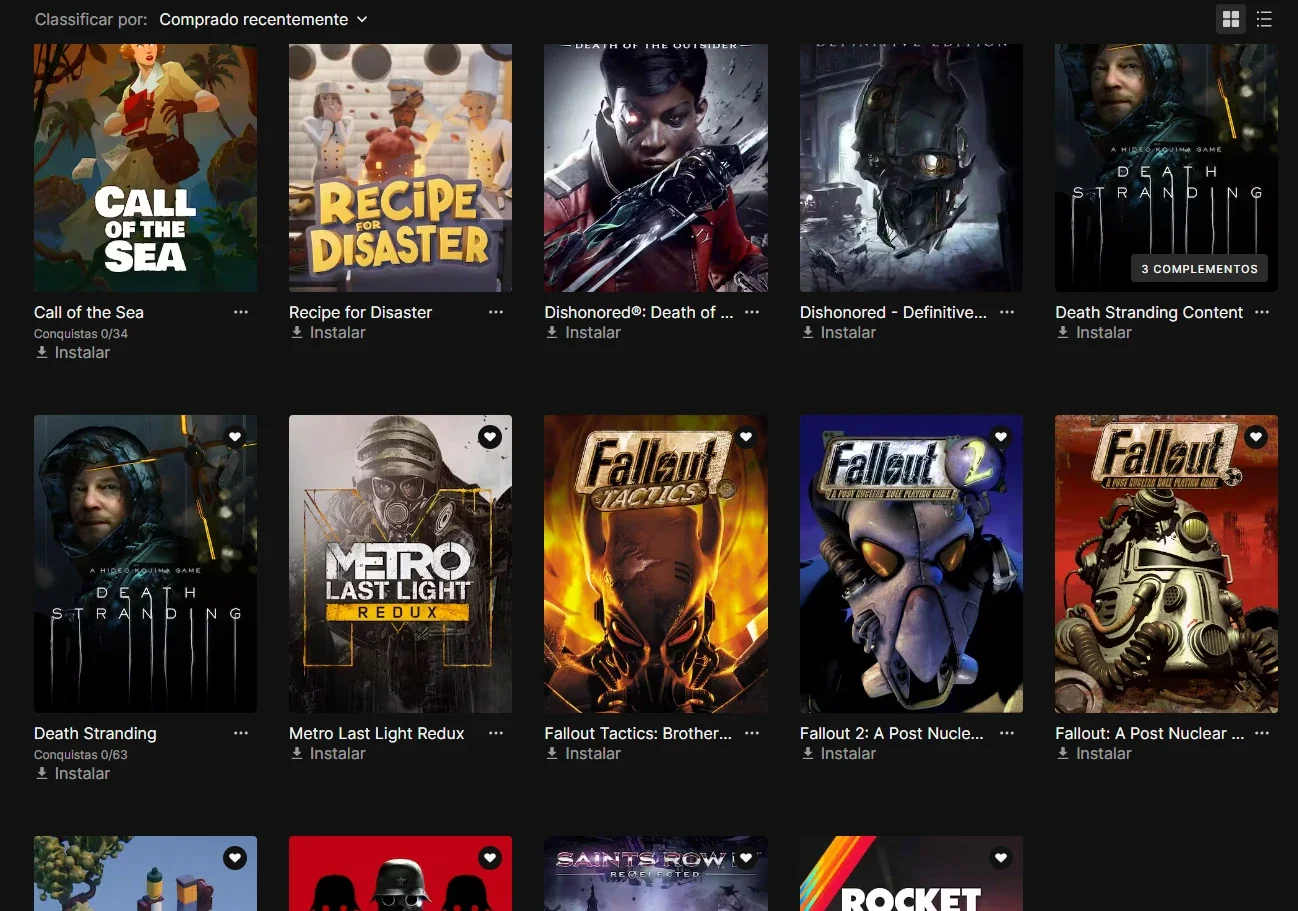This screenshot has height=911, width=1298.
Task: Open options menu for Fallout Tactics
Action: (x=752, y=733)
